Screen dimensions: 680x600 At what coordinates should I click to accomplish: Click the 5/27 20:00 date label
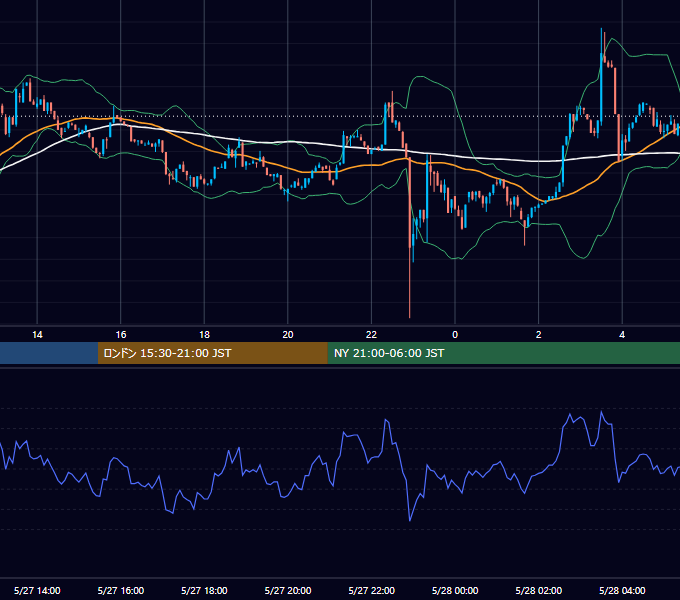288,590
